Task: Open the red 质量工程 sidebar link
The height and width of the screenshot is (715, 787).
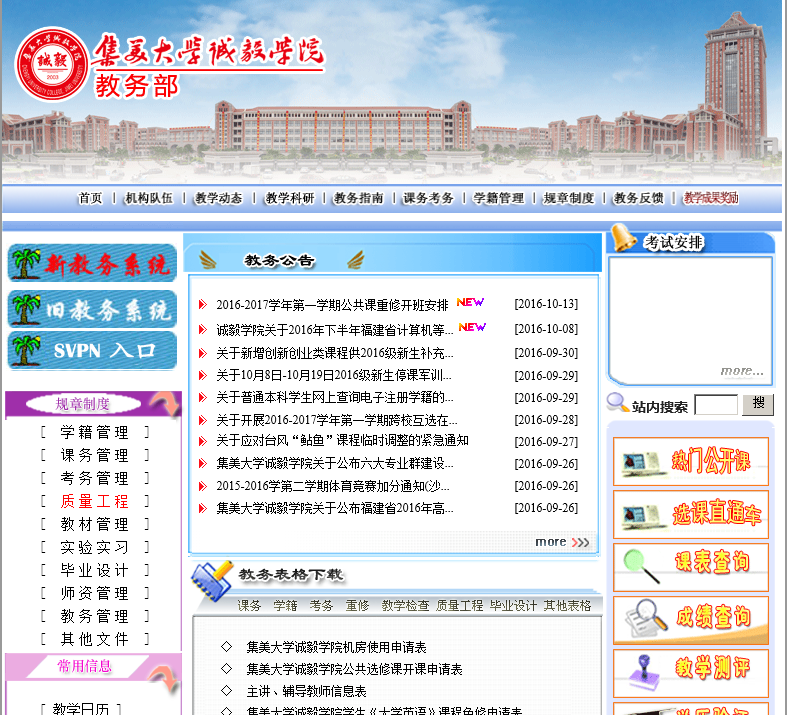Action: pos(95,501)
